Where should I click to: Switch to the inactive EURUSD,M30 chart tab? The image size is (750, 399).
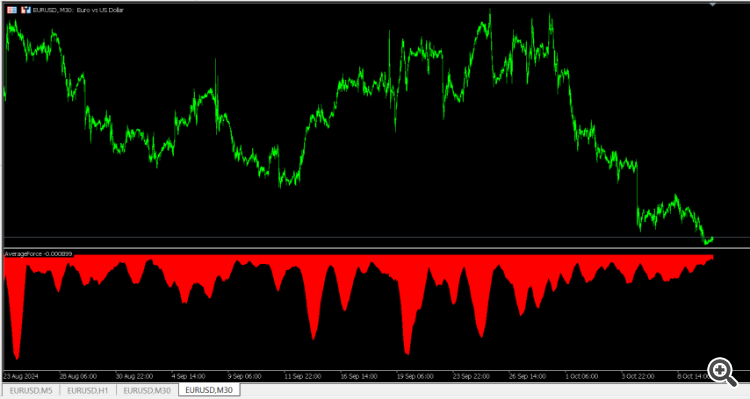[147, 390]
